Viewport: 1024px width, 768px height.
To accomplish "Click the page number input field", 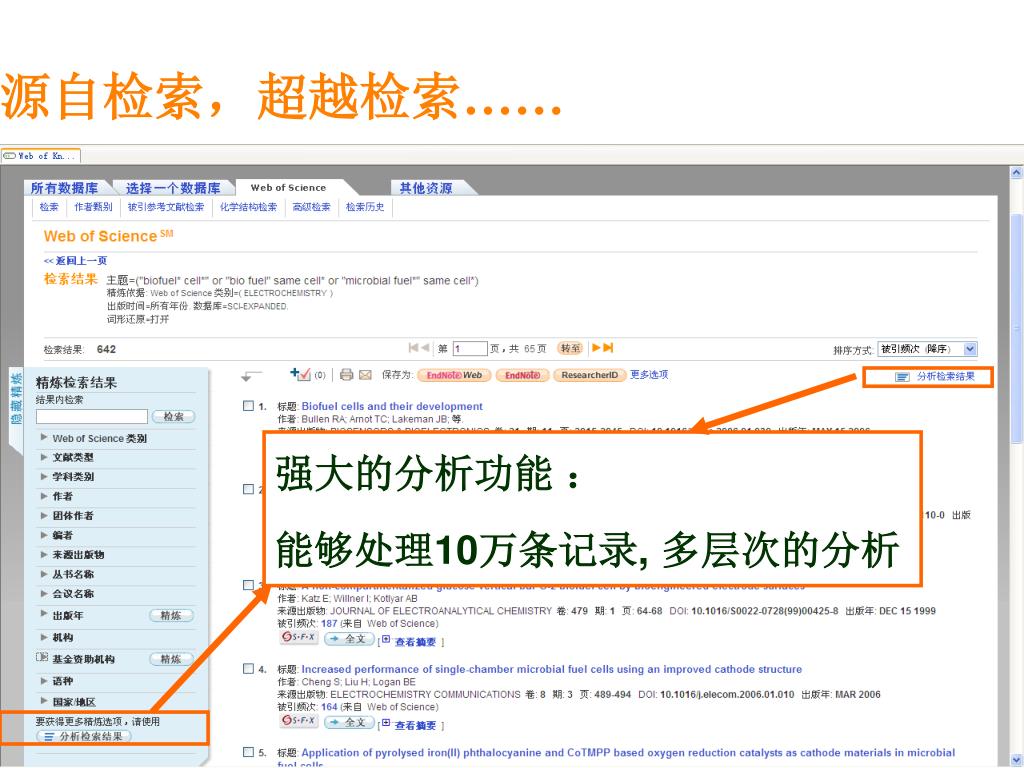I will pos(470,349).
